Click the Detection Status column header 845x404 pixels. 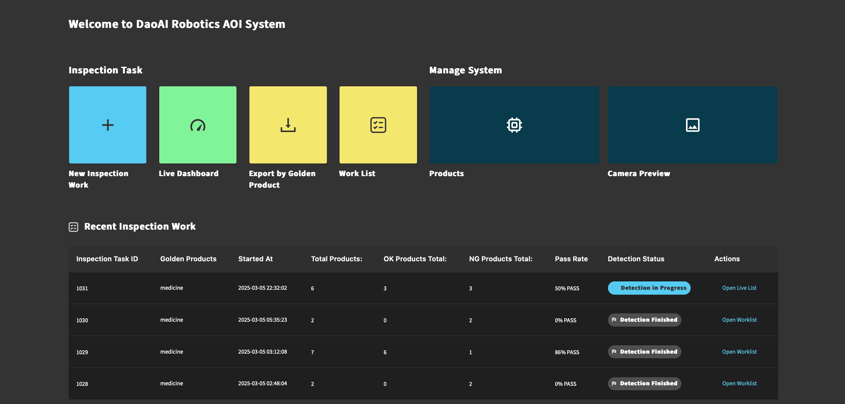(x=635, y=259)
